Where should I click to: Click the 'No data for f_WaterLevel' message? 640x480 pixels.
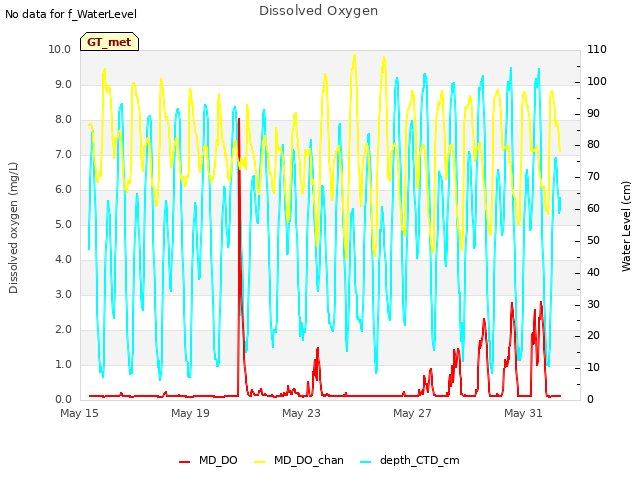tap(71, 14)
